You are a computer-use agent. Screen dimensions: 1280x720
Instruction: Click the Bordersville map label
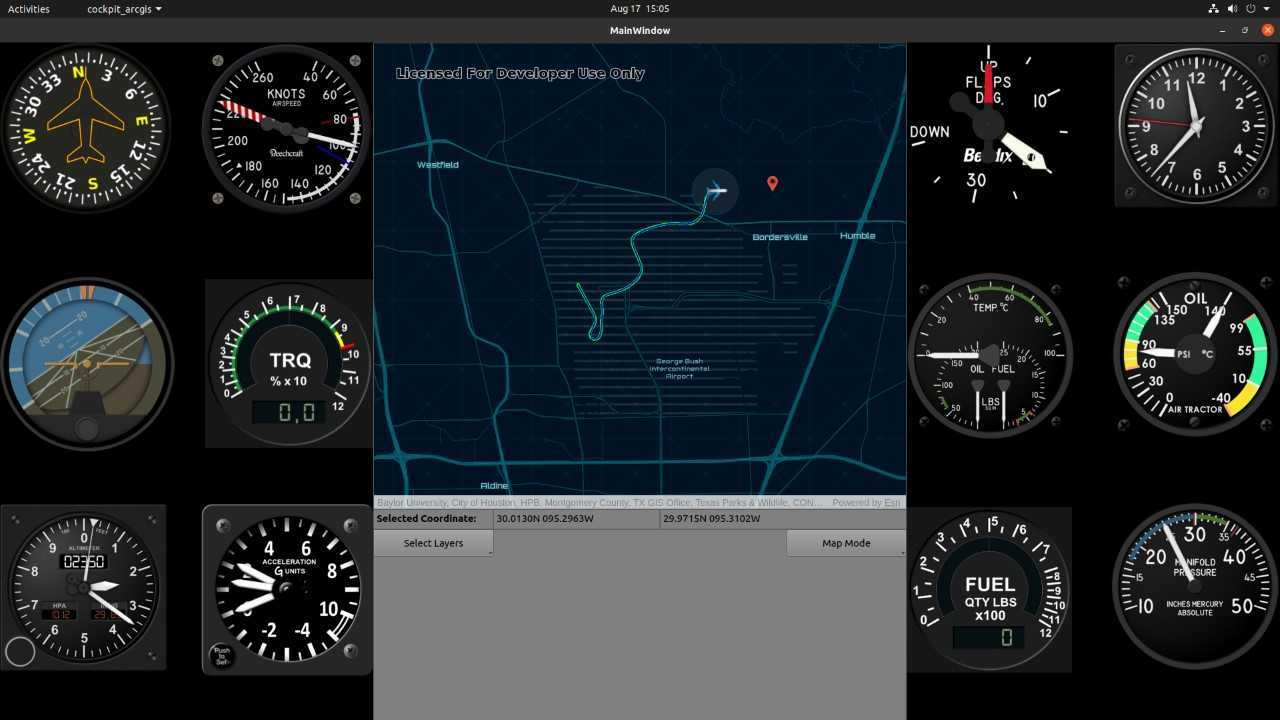(780, 237)
